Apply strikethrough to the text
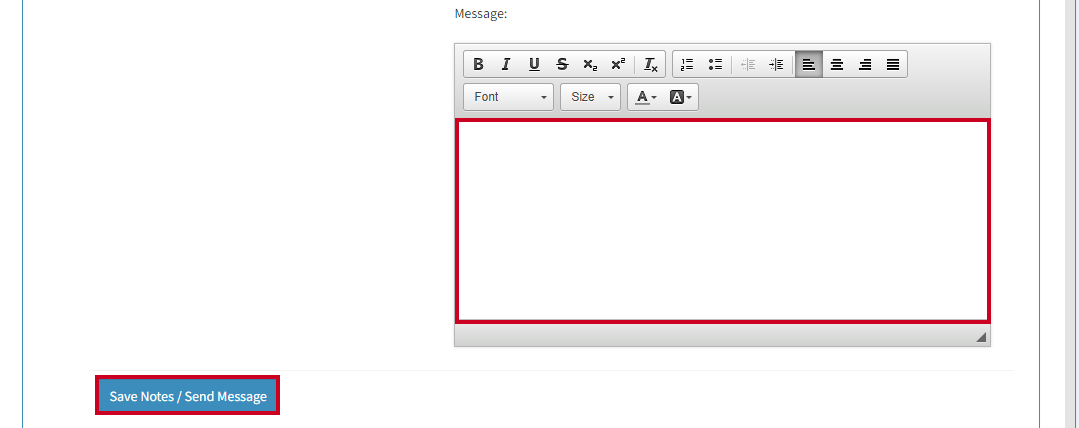Screen dimensions: 1079x428 coord(562,64)
